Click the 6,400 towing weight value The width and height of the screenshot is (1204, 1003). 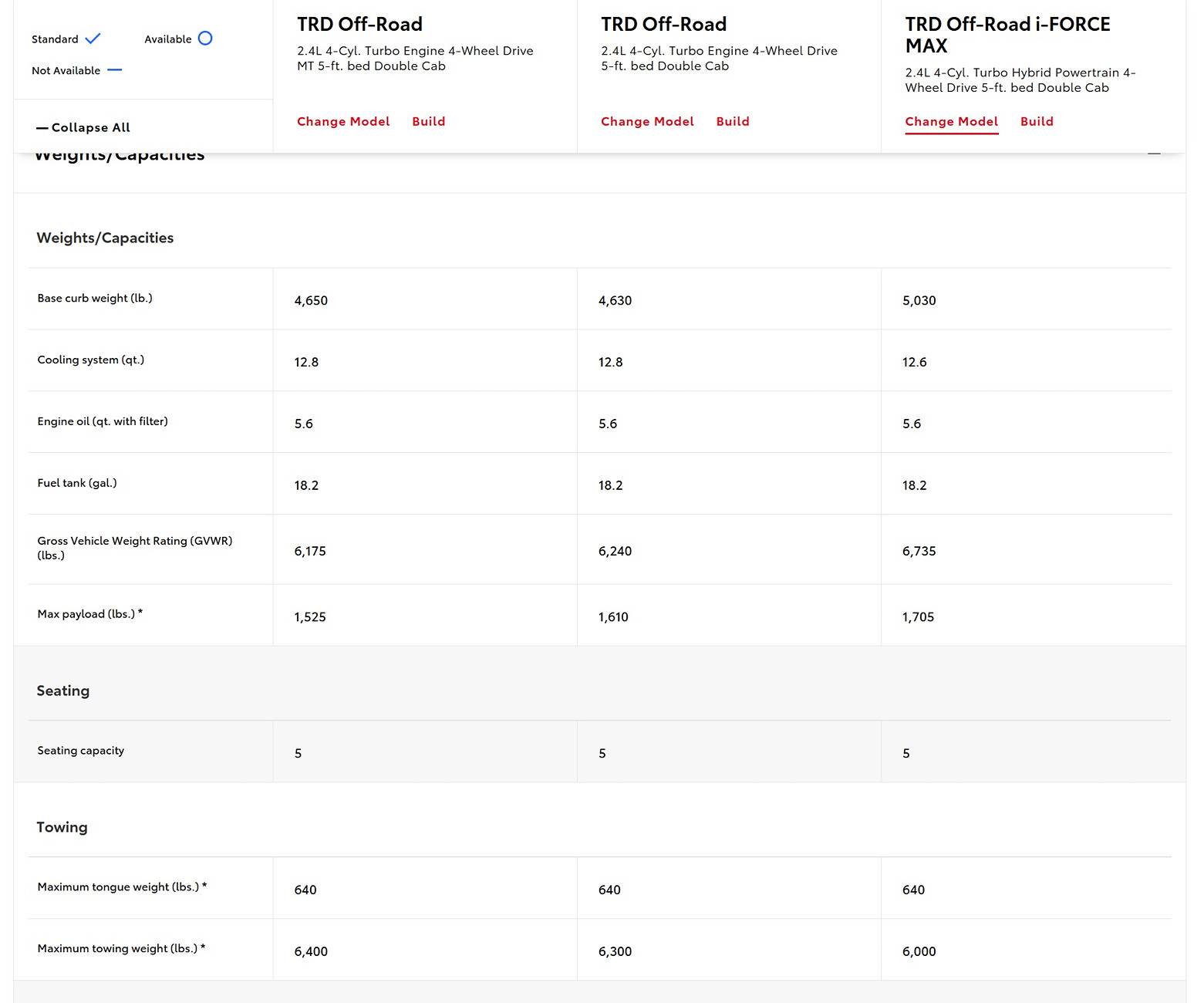pyautogui.click(x=311, y=952)
